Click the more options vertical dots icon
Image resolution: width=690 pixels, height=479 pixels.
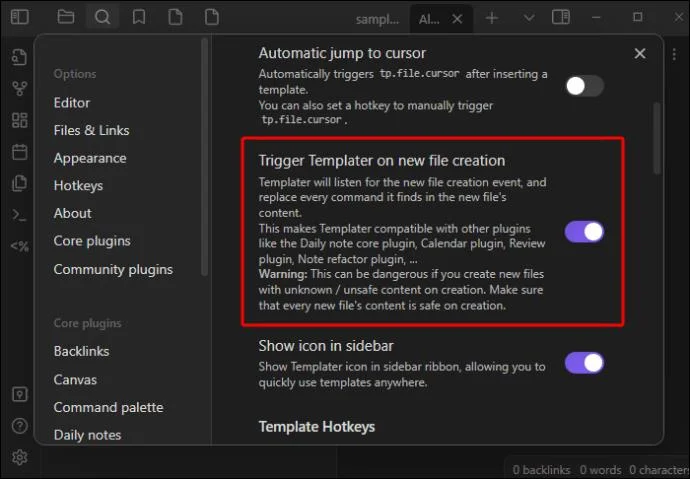(674, 54)
